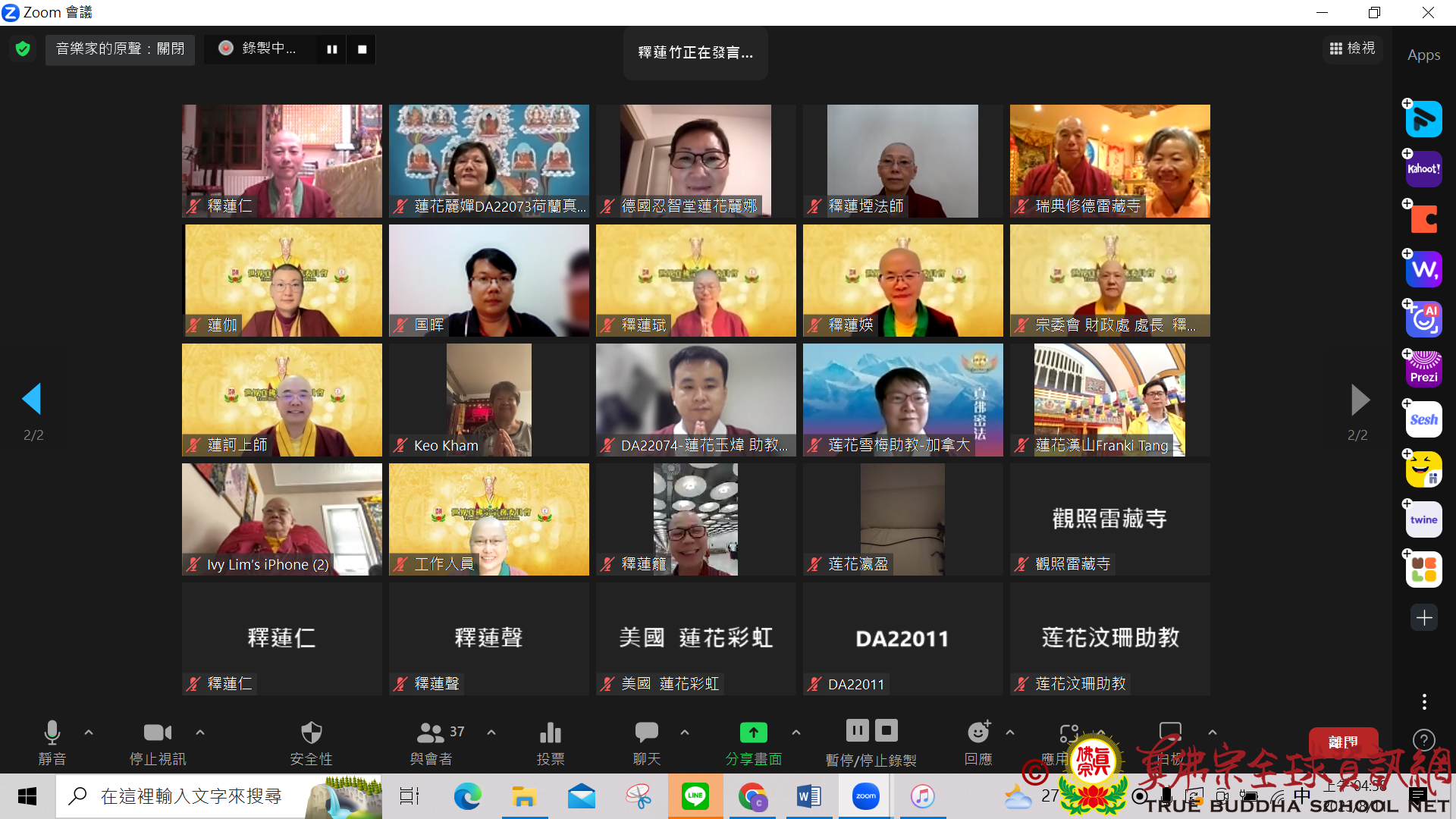Viewport: 1456px width, 819px height.
Task: Toggle original sound for musicians
Action: point(120,49)
